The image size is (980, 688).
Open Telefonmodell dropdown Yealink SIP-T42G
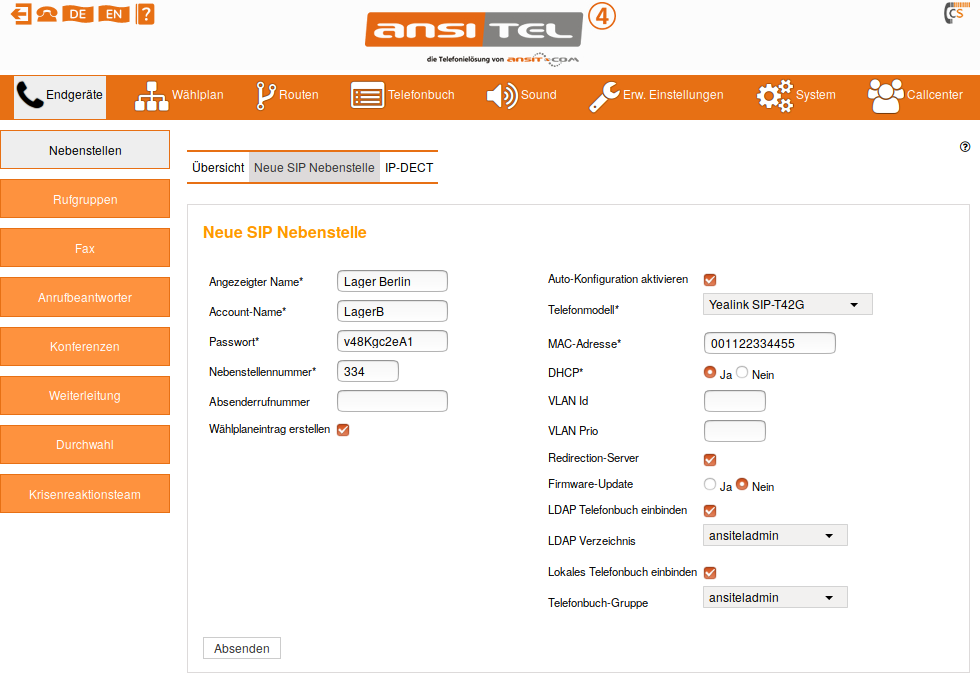pyautogui.click(x=788, y=305)
